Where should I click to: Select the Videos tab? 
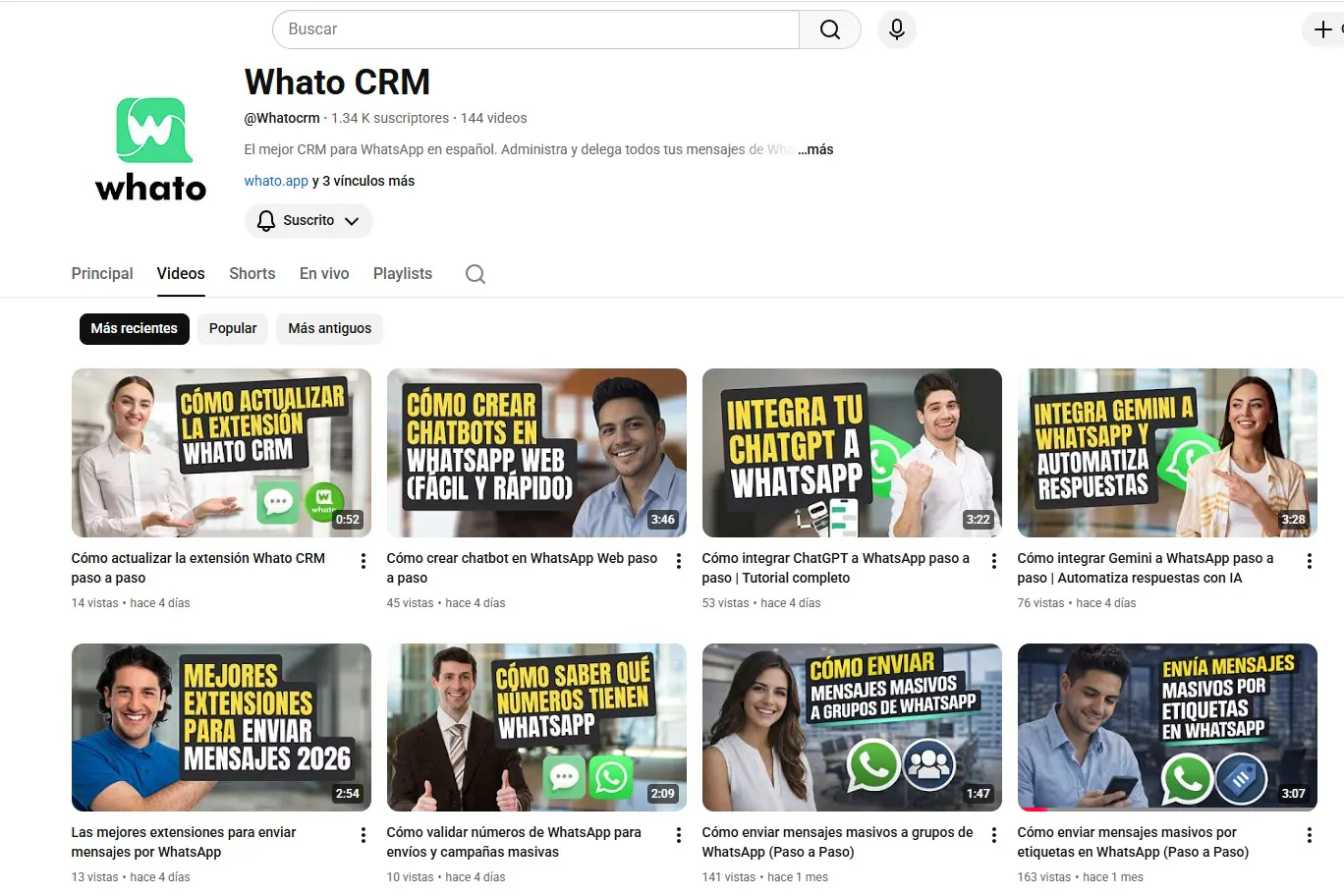(181, 274)
